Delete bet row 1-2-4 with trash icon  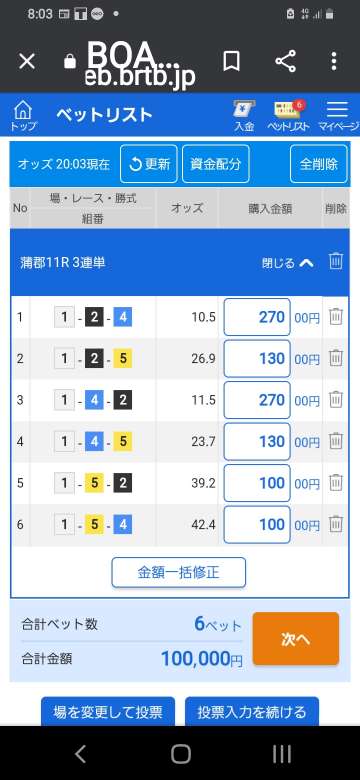point(336,316)
